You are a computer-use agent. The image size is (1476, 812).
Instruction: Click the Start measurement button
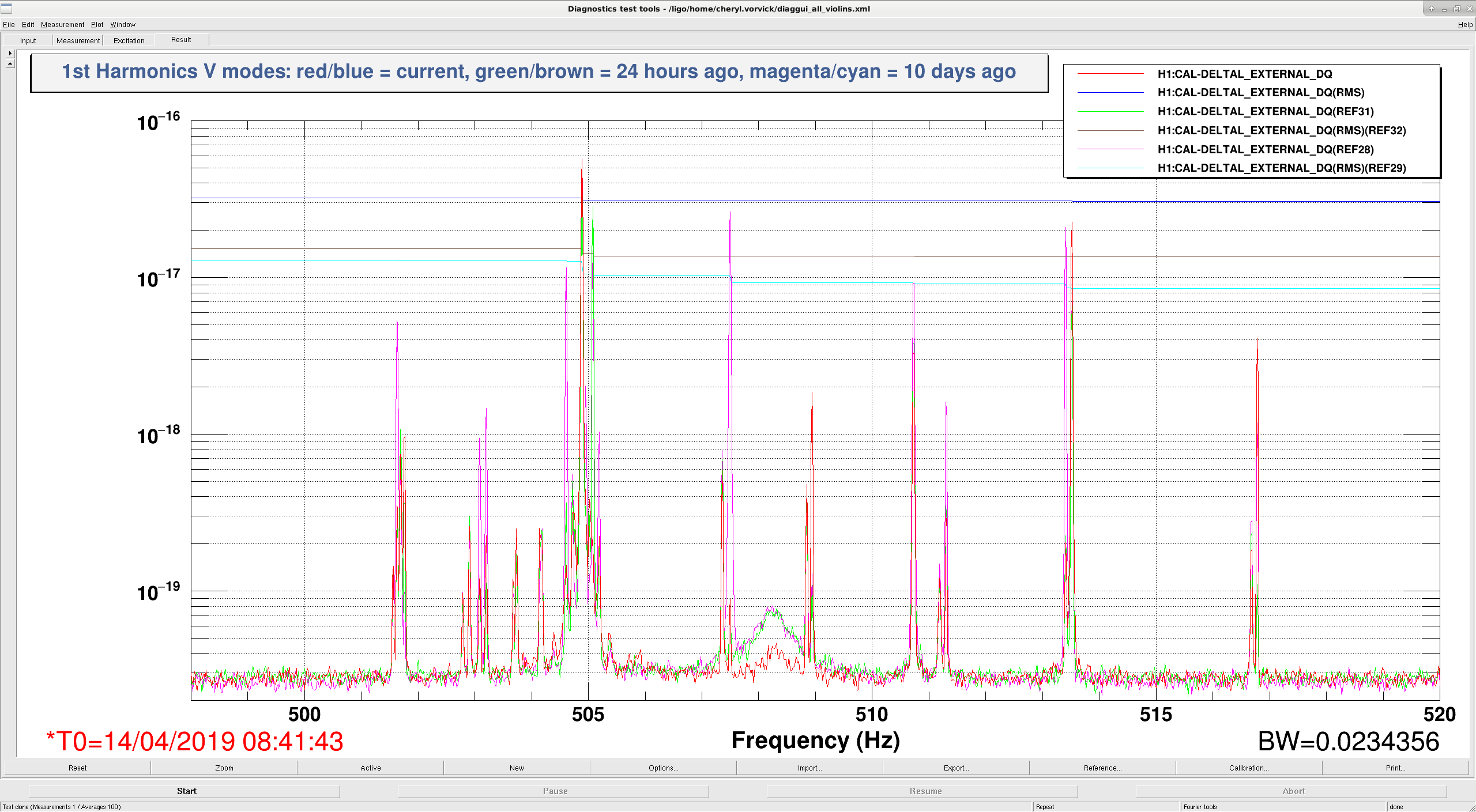point(186,791)
